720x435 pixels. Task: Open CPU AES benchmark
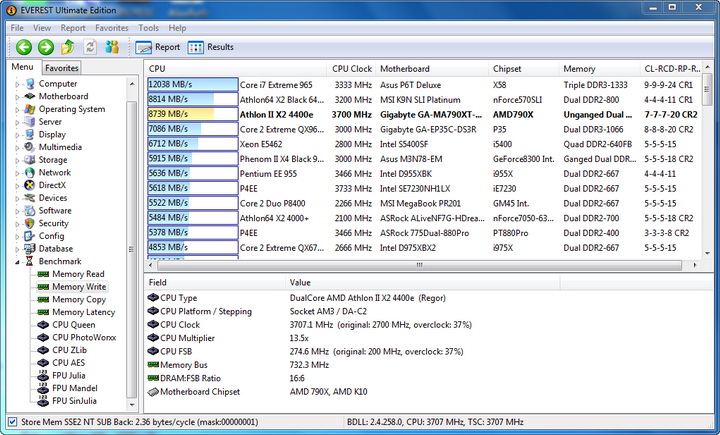point(68,363)
